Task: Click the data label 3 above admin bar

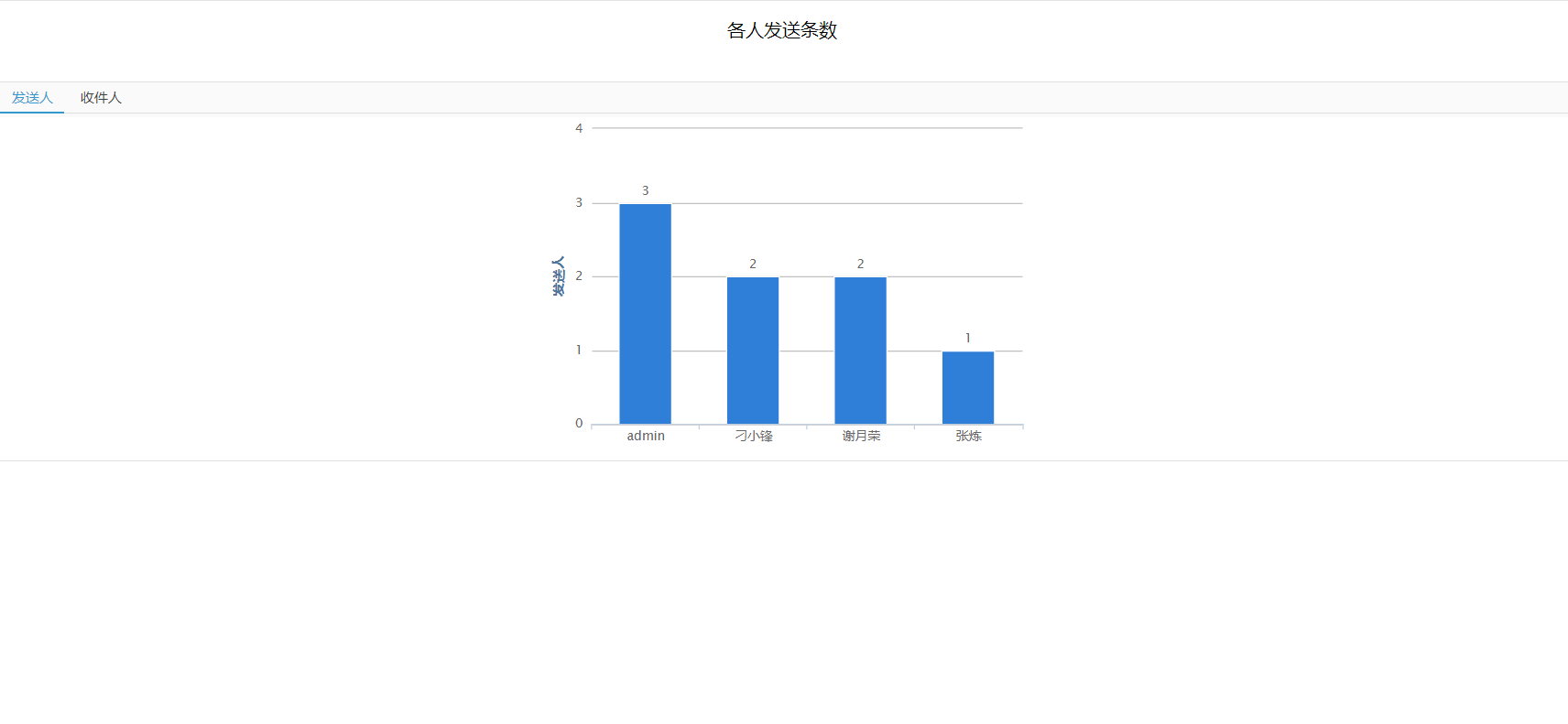Action: pos(645,190)
